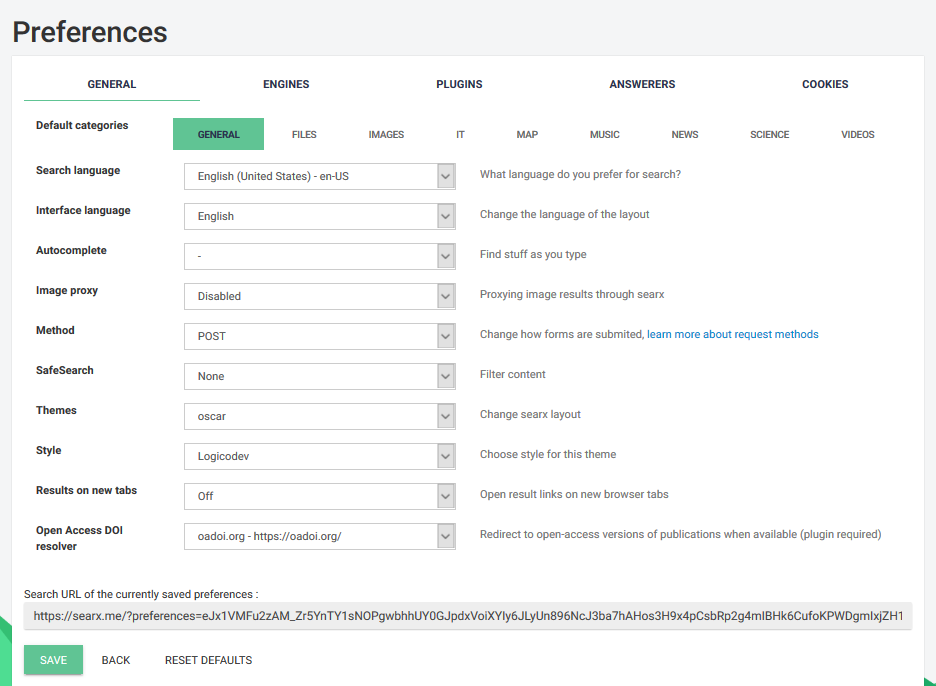Open the Image proxy dropdown
Screen dimensions: 936x686
pyautogui.click(x=320, y=296)
